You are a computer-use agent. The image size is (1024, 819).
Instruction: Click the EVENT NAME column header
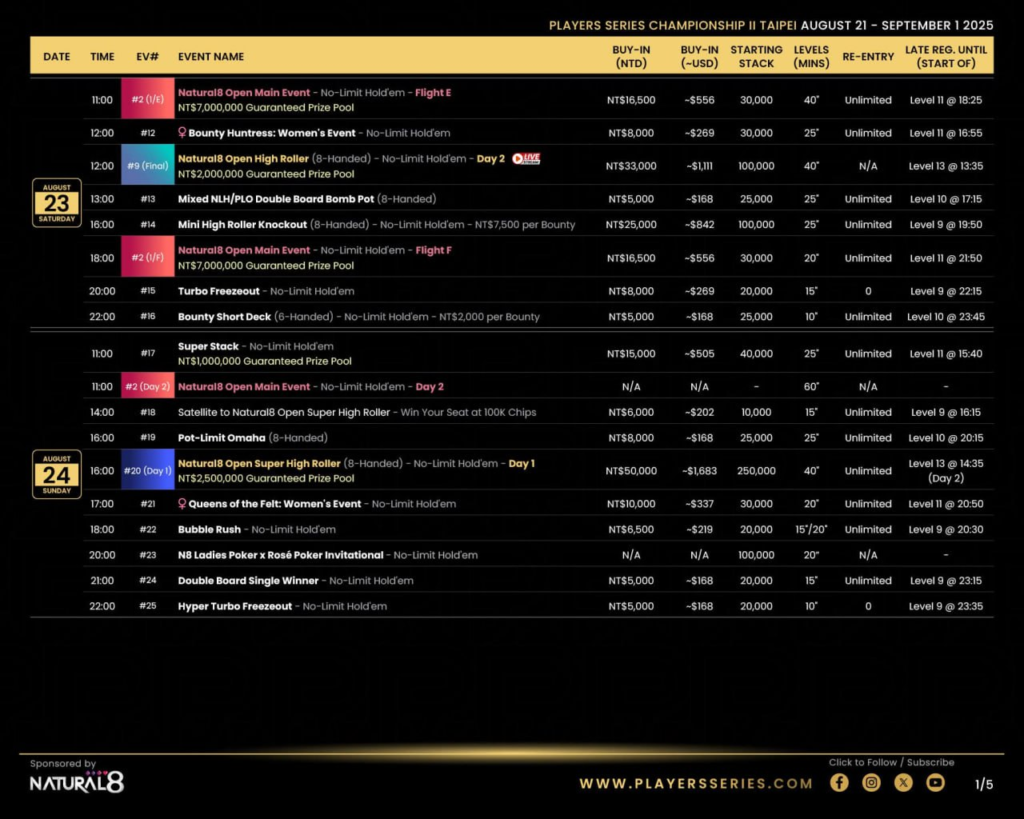tap(211, 57)
